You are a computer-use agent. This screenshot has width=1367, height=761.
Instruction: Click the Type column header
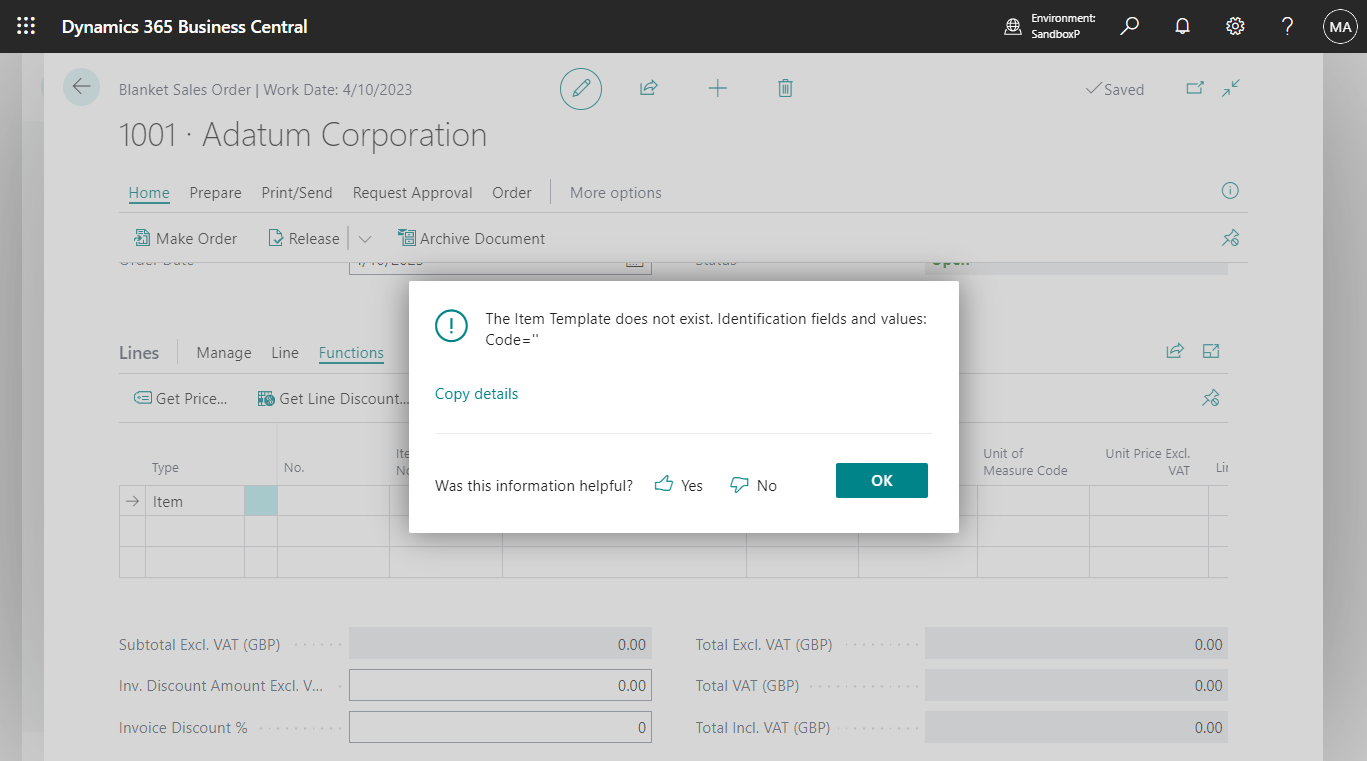(165, 468)
